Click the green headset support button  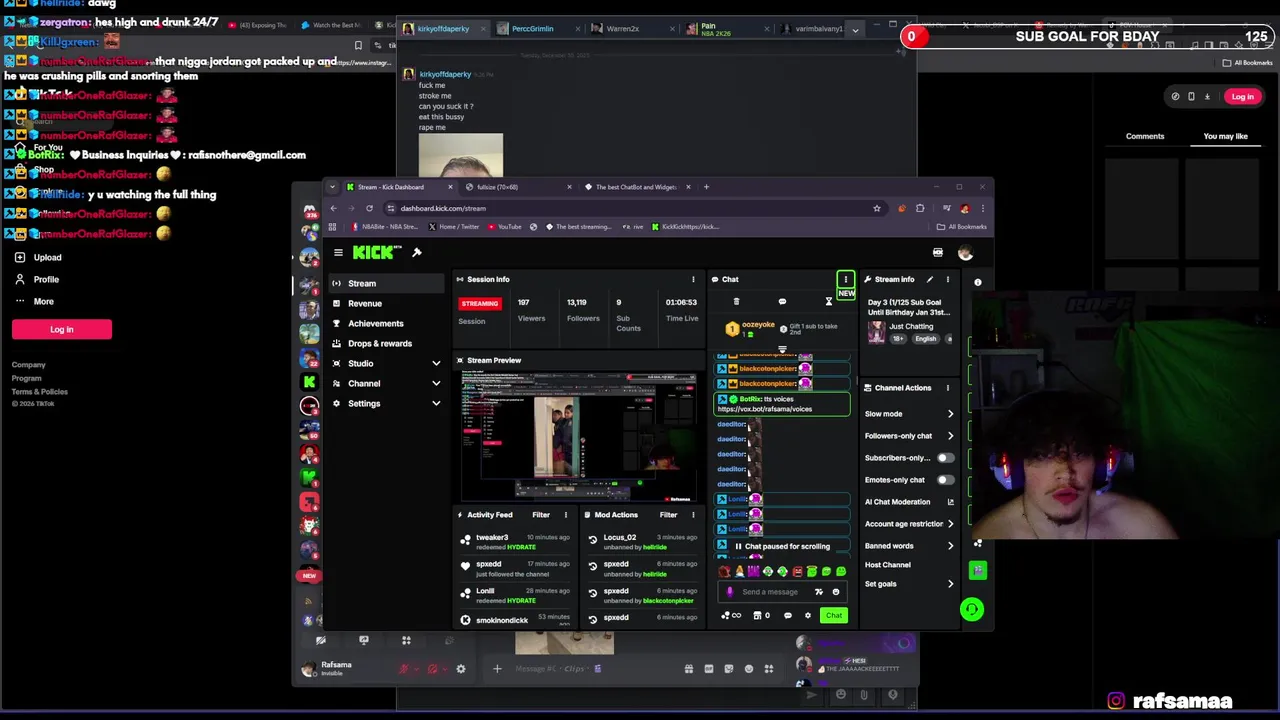click(x=972, y=609)
